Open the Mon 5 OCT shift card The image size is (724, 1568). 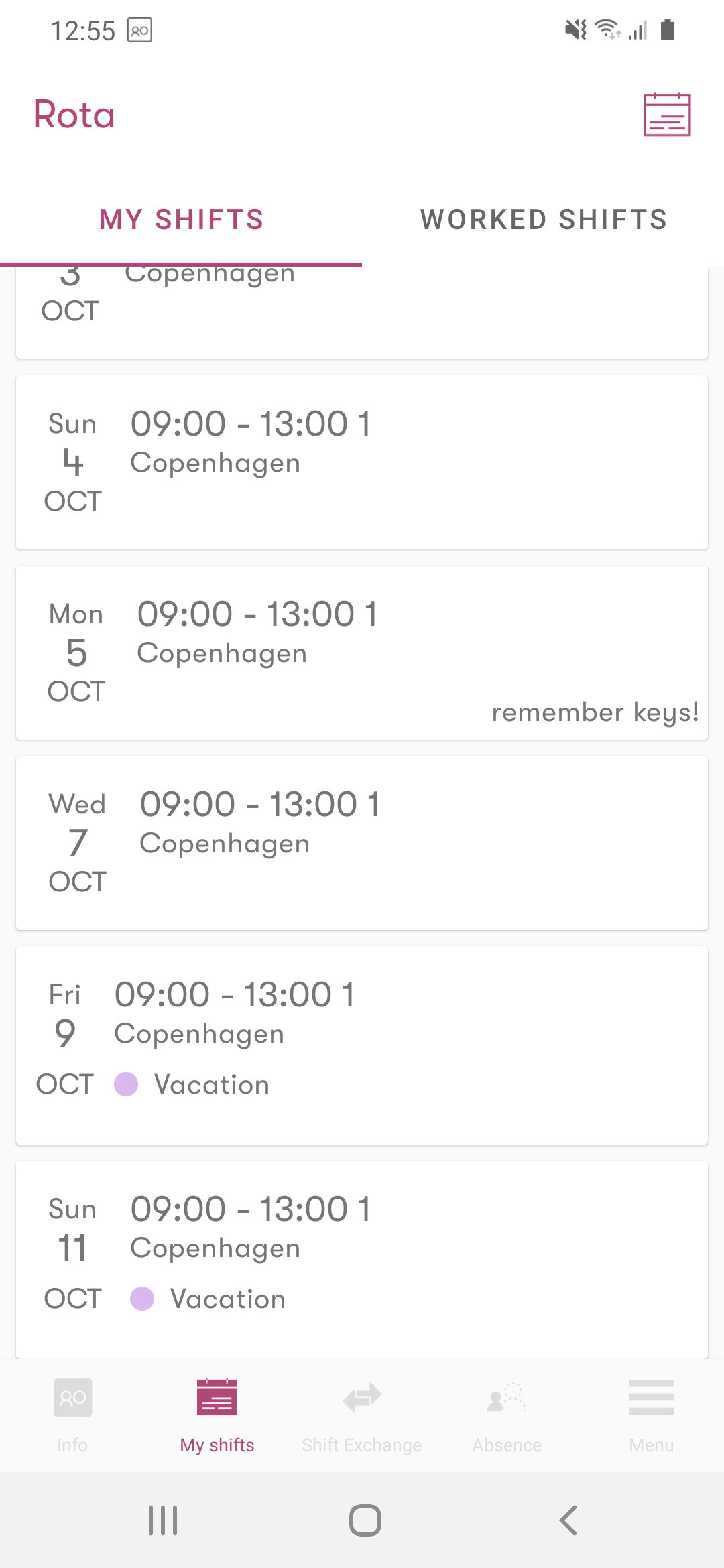(x=362, y=653)
